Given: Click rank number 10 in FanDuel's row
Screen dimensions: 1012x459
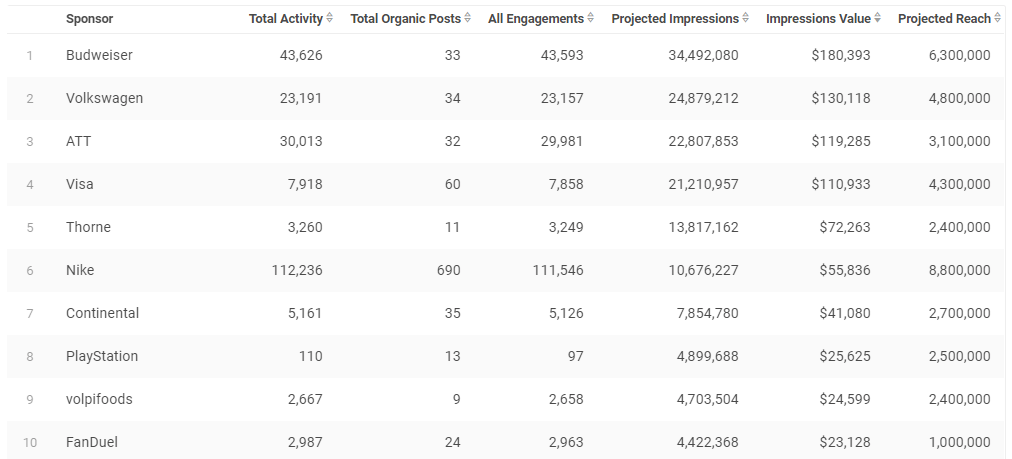Looking at the screenshot, I should click(30, 442).
